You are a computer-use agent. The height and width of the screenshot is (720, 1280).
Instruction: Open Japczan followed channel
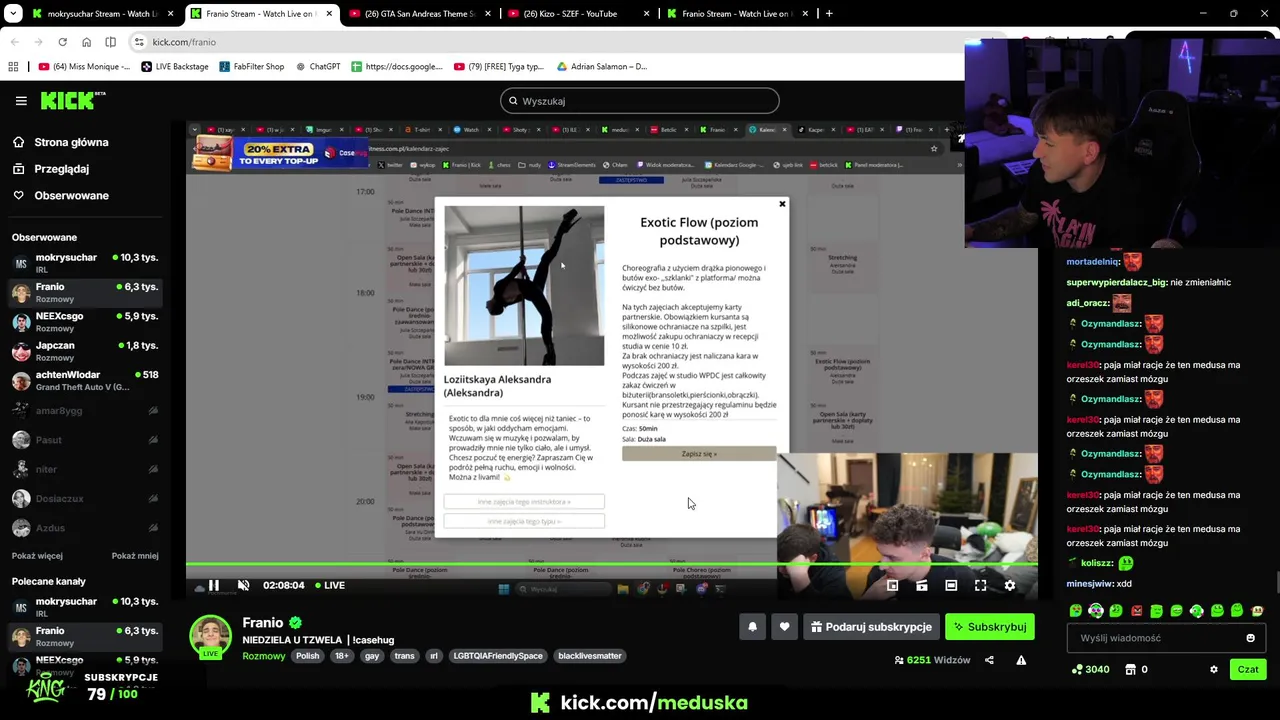click(x=85, y=351)
